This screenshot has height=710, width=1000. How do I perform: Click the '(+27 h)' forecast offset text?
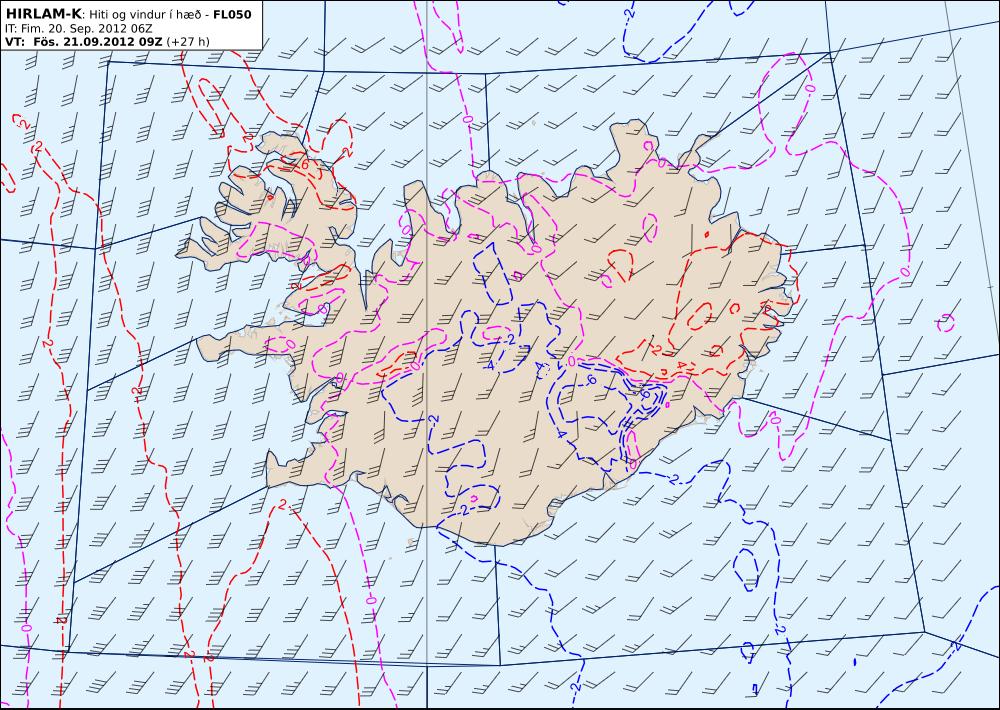coord(188,42)
